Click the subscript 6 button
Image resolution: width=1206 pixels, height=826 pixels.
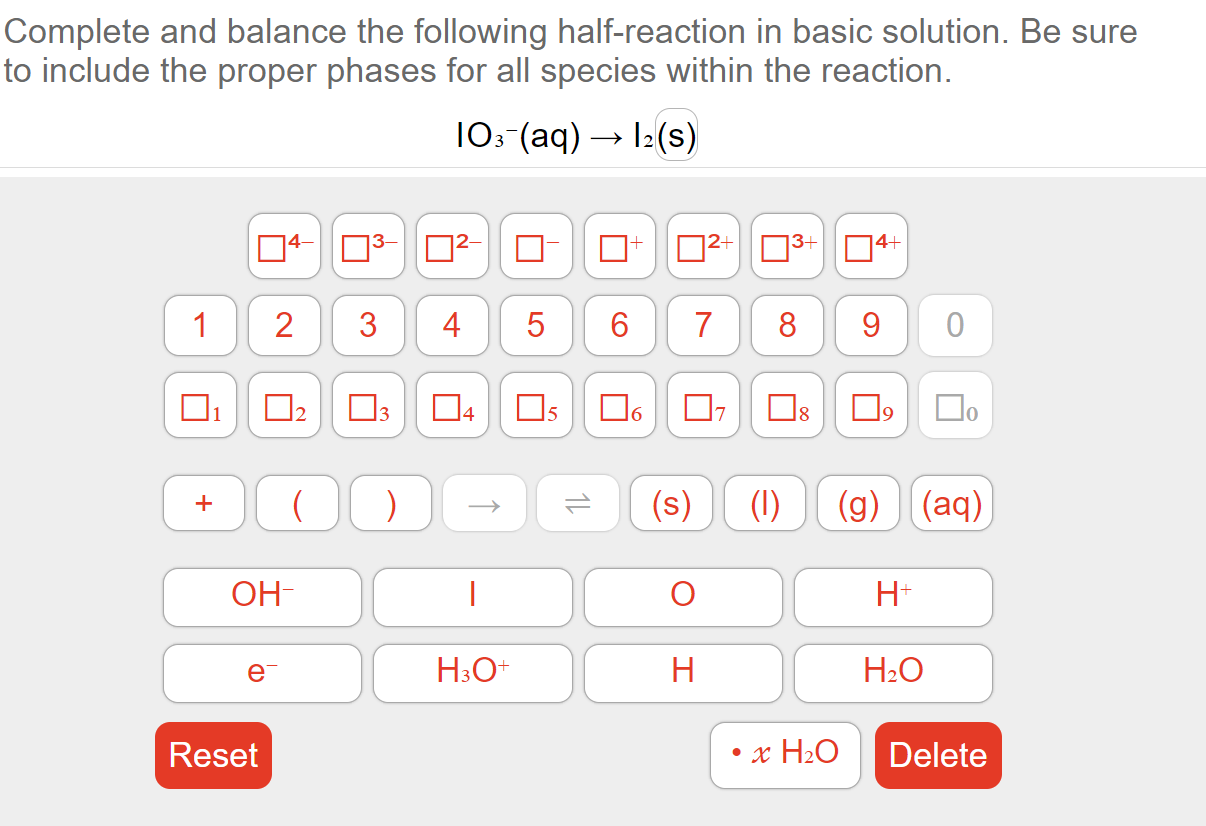pos(619,405)
